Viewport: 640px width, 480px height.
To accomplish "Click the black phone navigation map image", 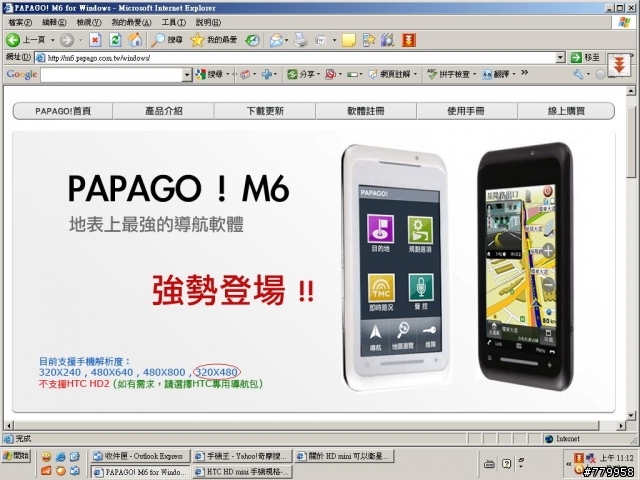I will point(527,266).
